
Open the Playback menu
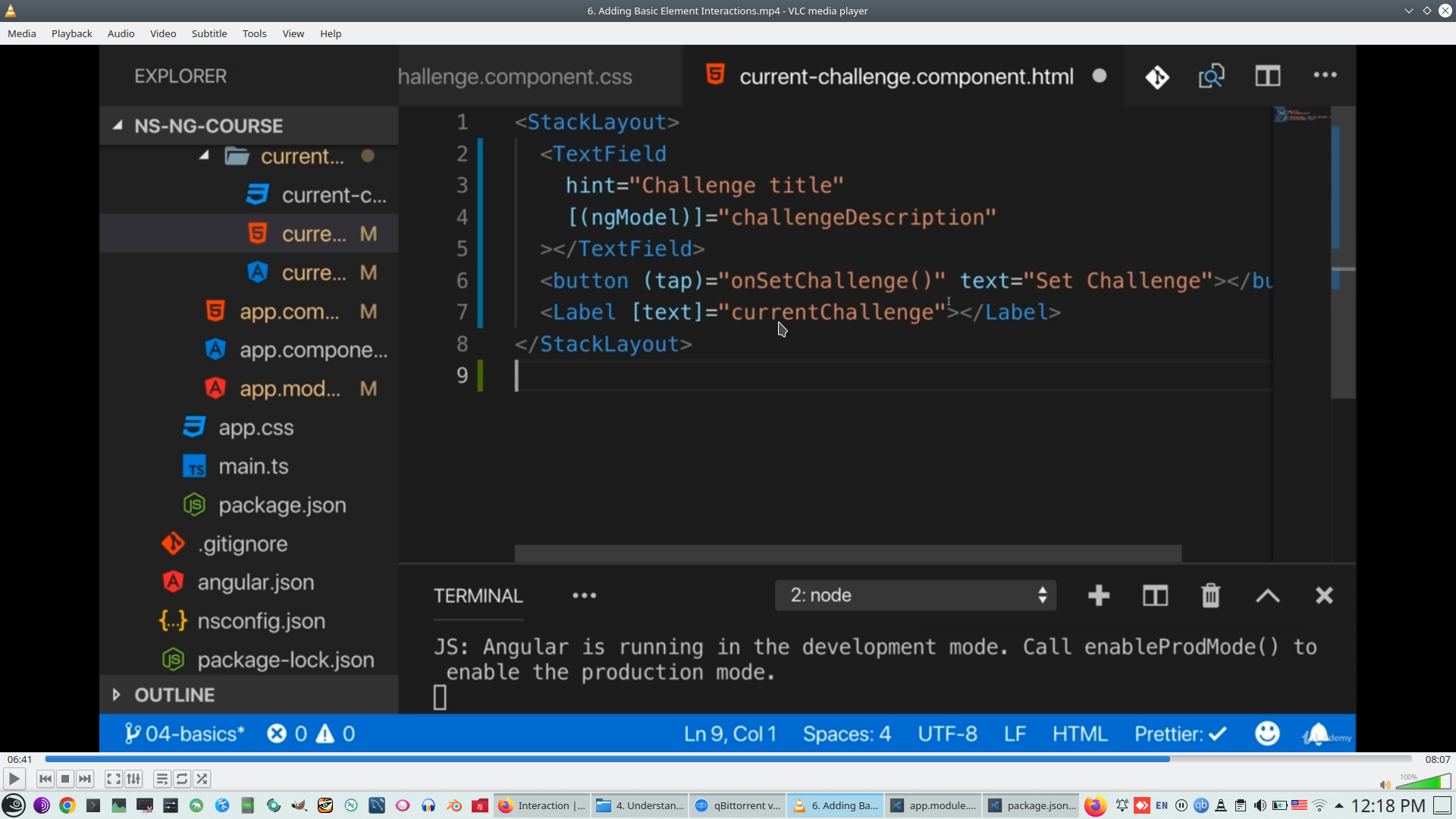pos(71,33)
